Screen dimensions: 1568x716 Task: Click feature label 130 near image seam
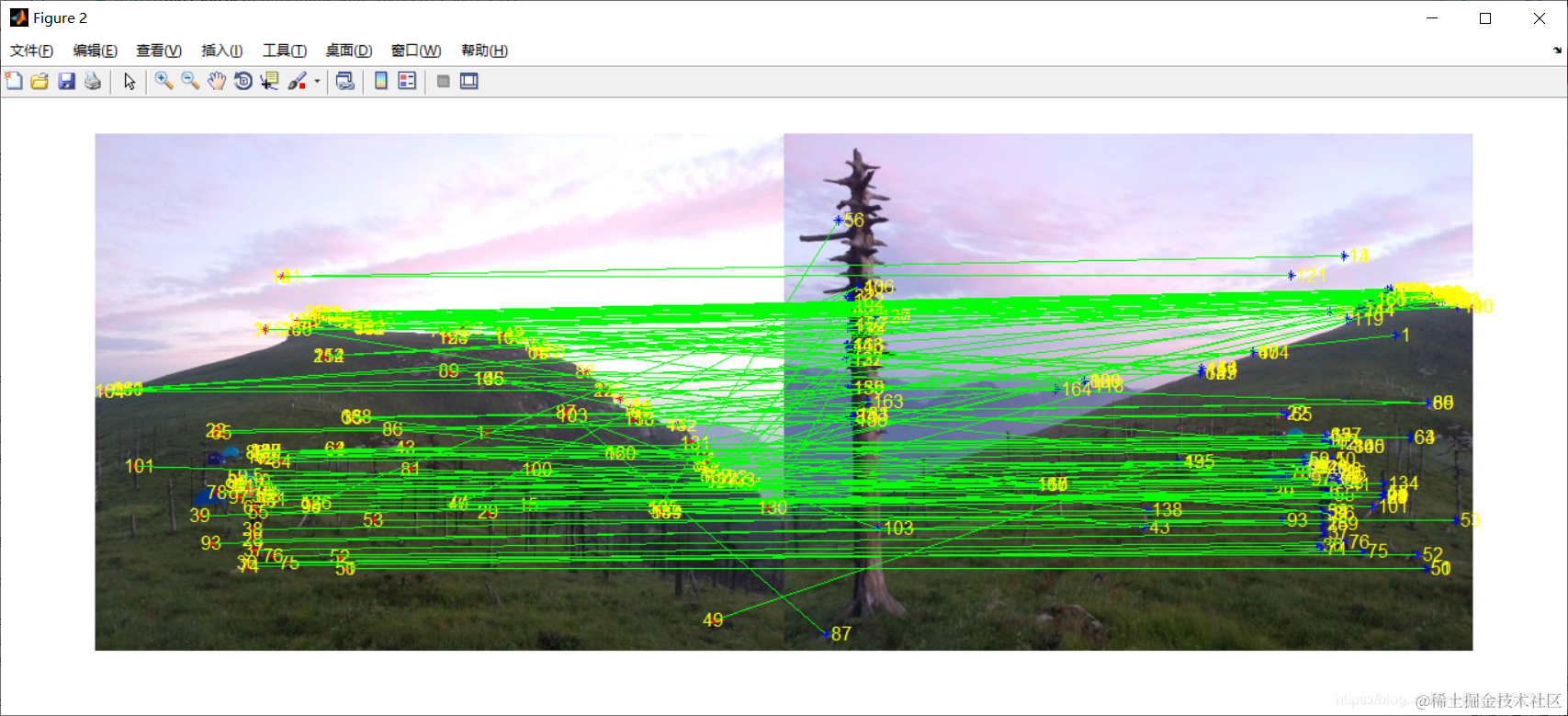[x=773, y=507]
